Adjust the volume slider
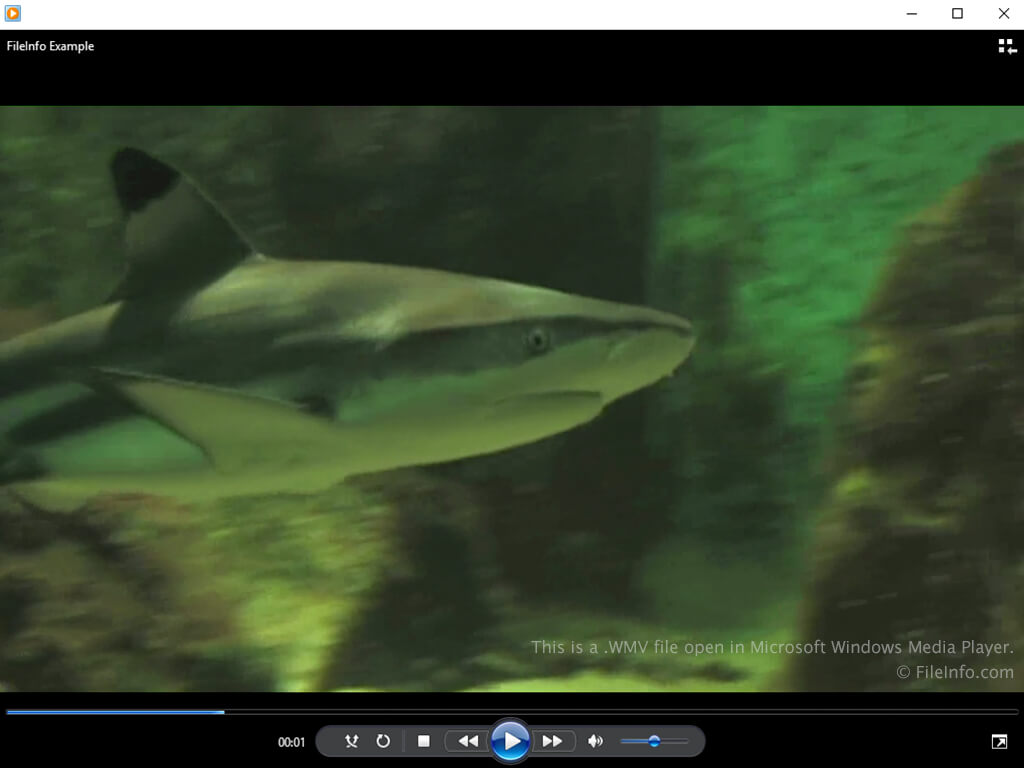Viewport: 1024px width, 768px height. click(654, 741)
